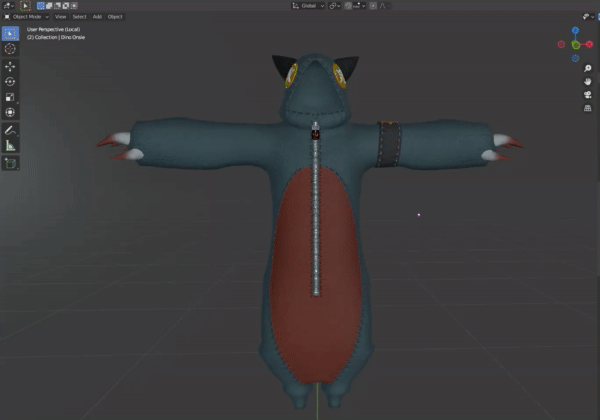This screenshot has height=420, width=600.
Task: Open the Object Mode dropdown
Action: point(26,17)
